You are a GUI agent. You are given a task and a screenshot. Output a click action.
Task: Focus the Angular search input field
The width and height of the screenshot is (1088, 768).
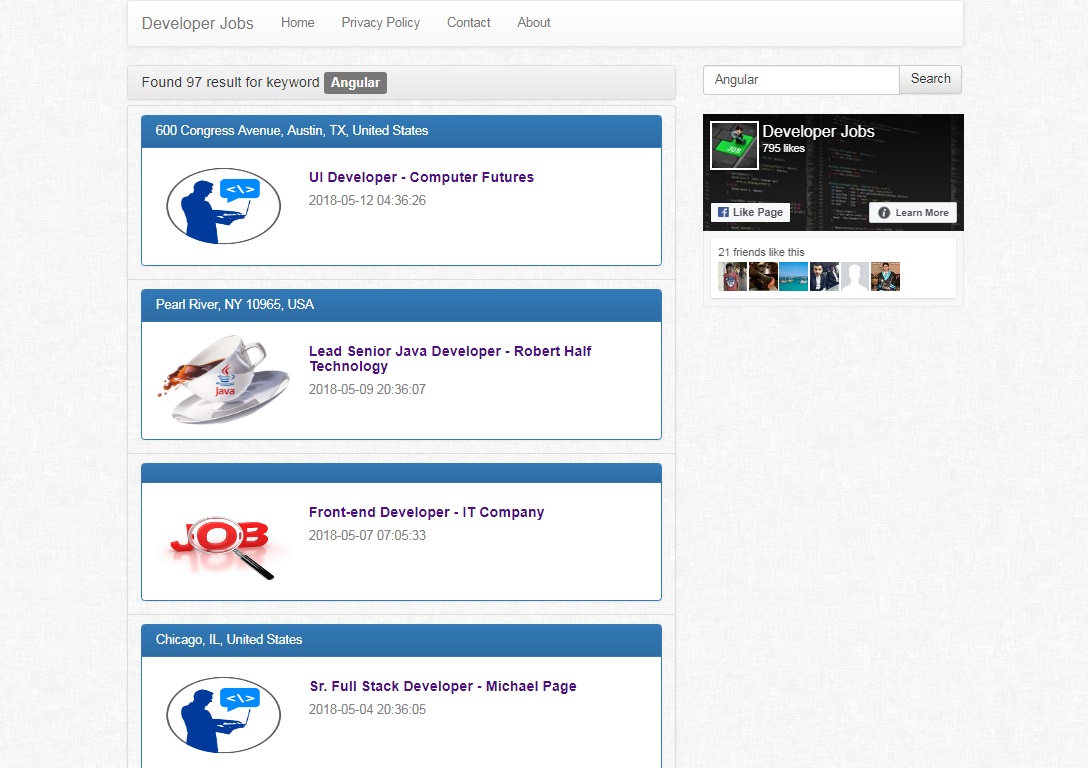(801, 80)
